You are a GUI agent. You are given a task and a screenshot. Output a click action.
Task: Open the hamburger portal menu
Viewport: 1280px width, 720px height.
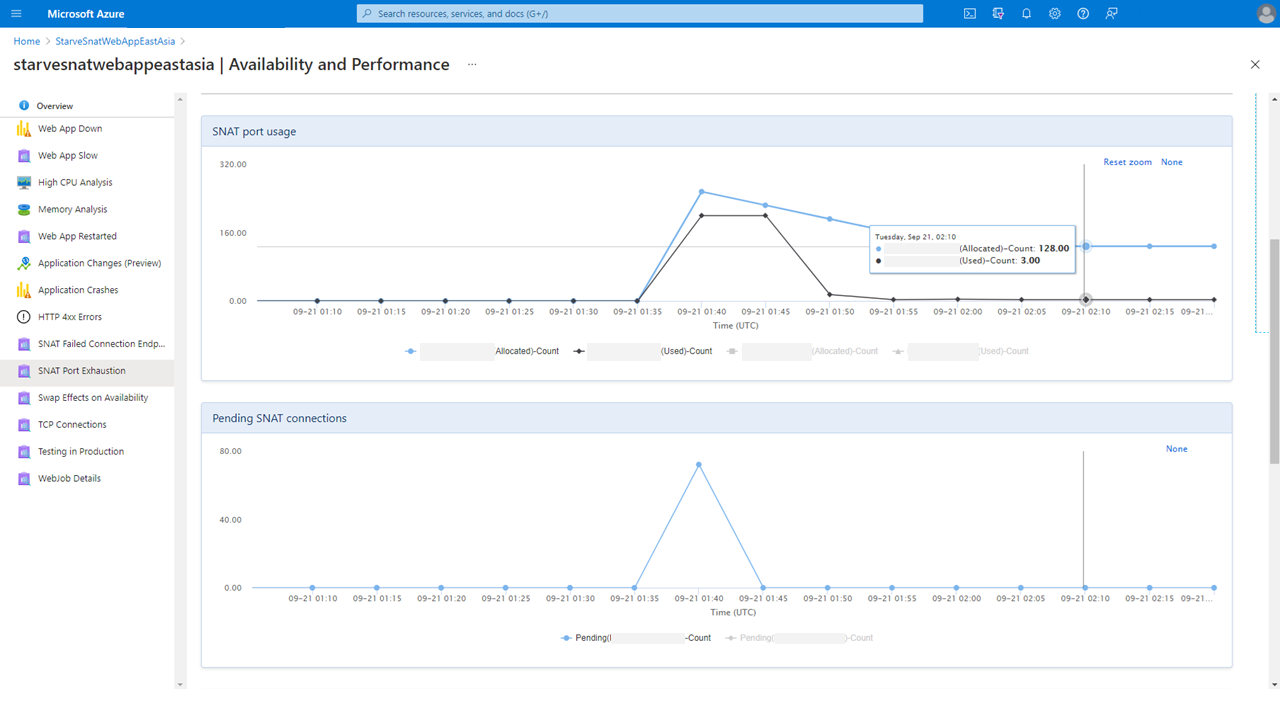point(16,14)
